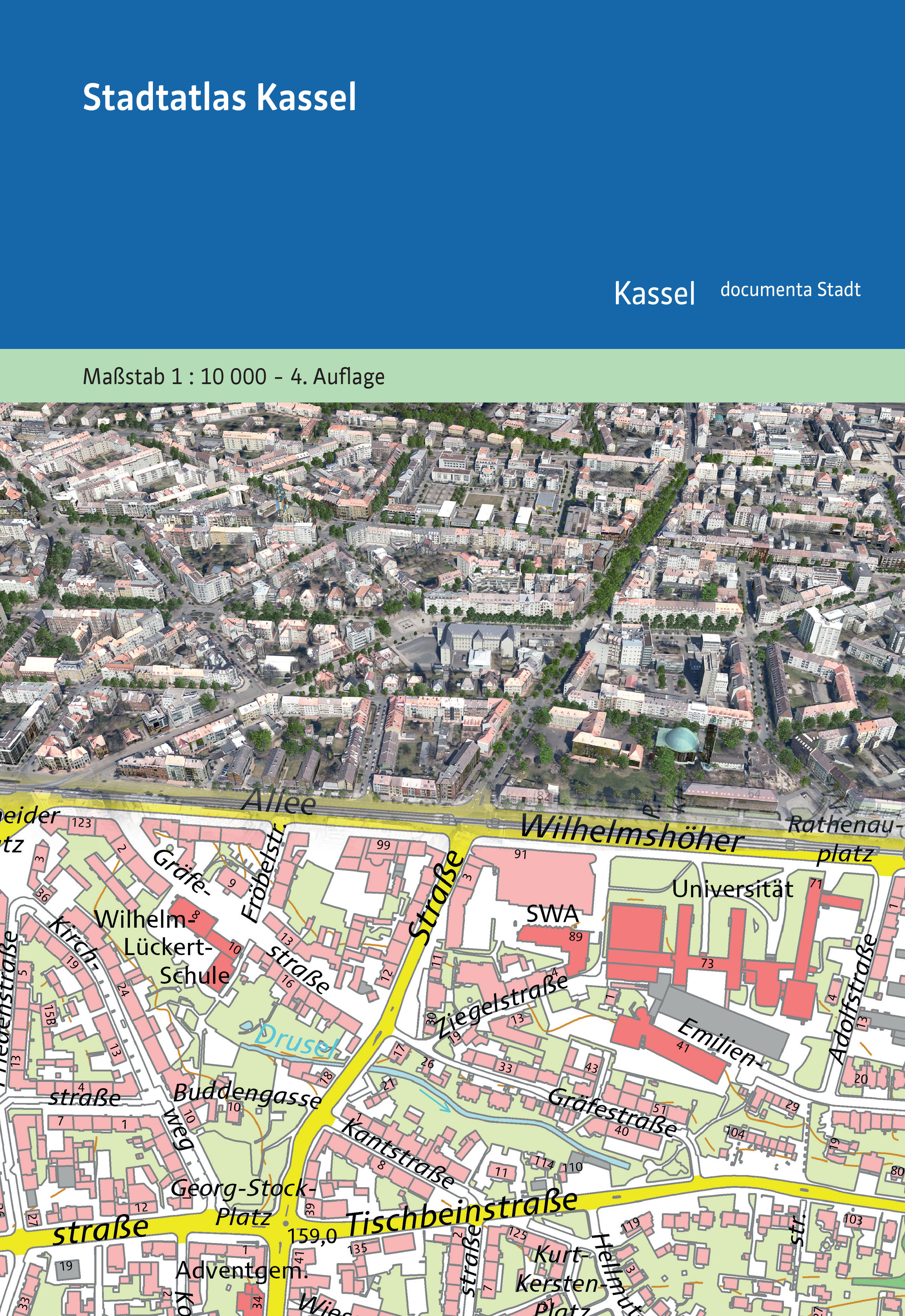Click the Universität map label

click(x=732, y=889)
